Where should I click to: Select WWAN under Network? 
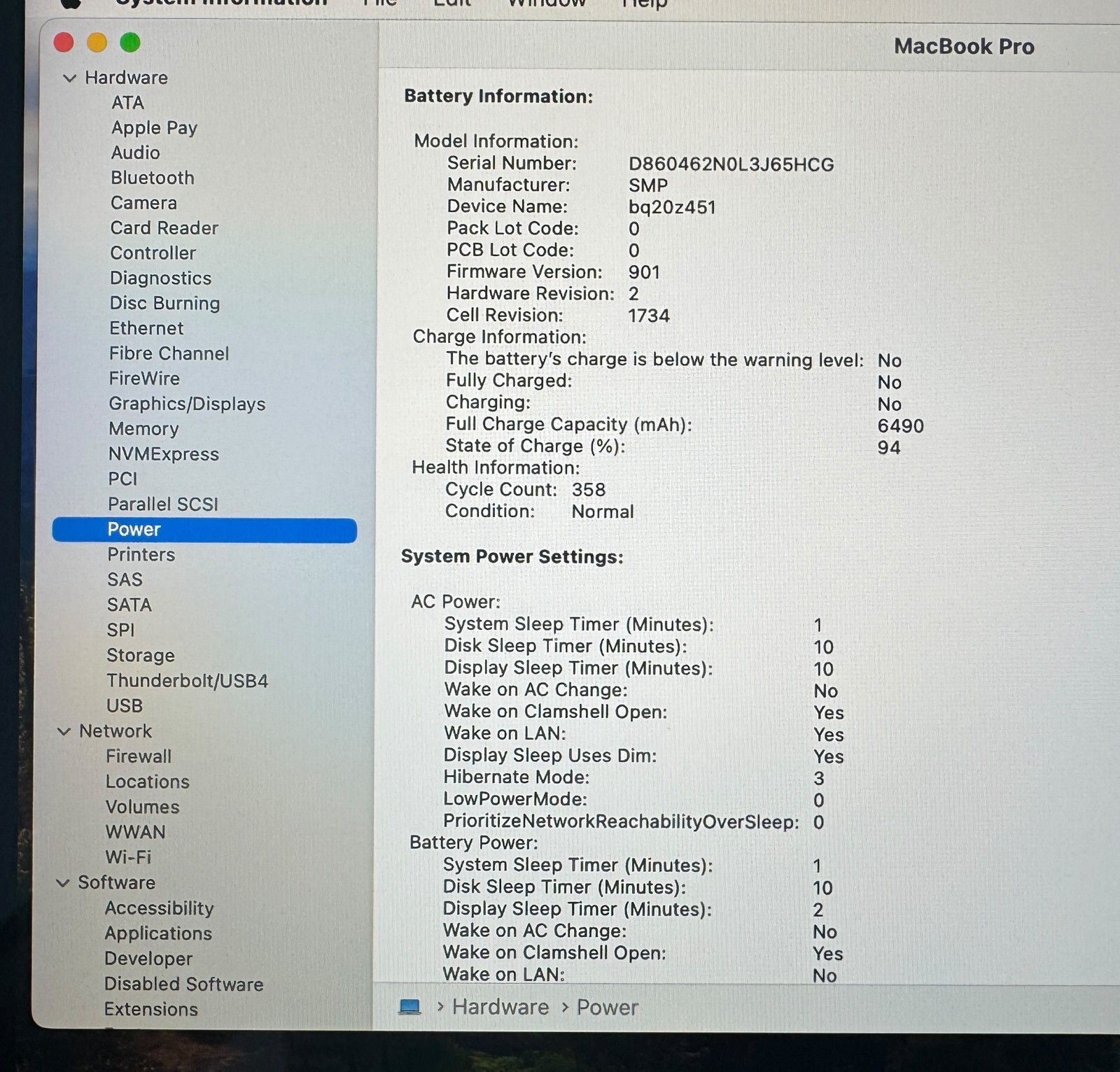(x=136, y=832)
